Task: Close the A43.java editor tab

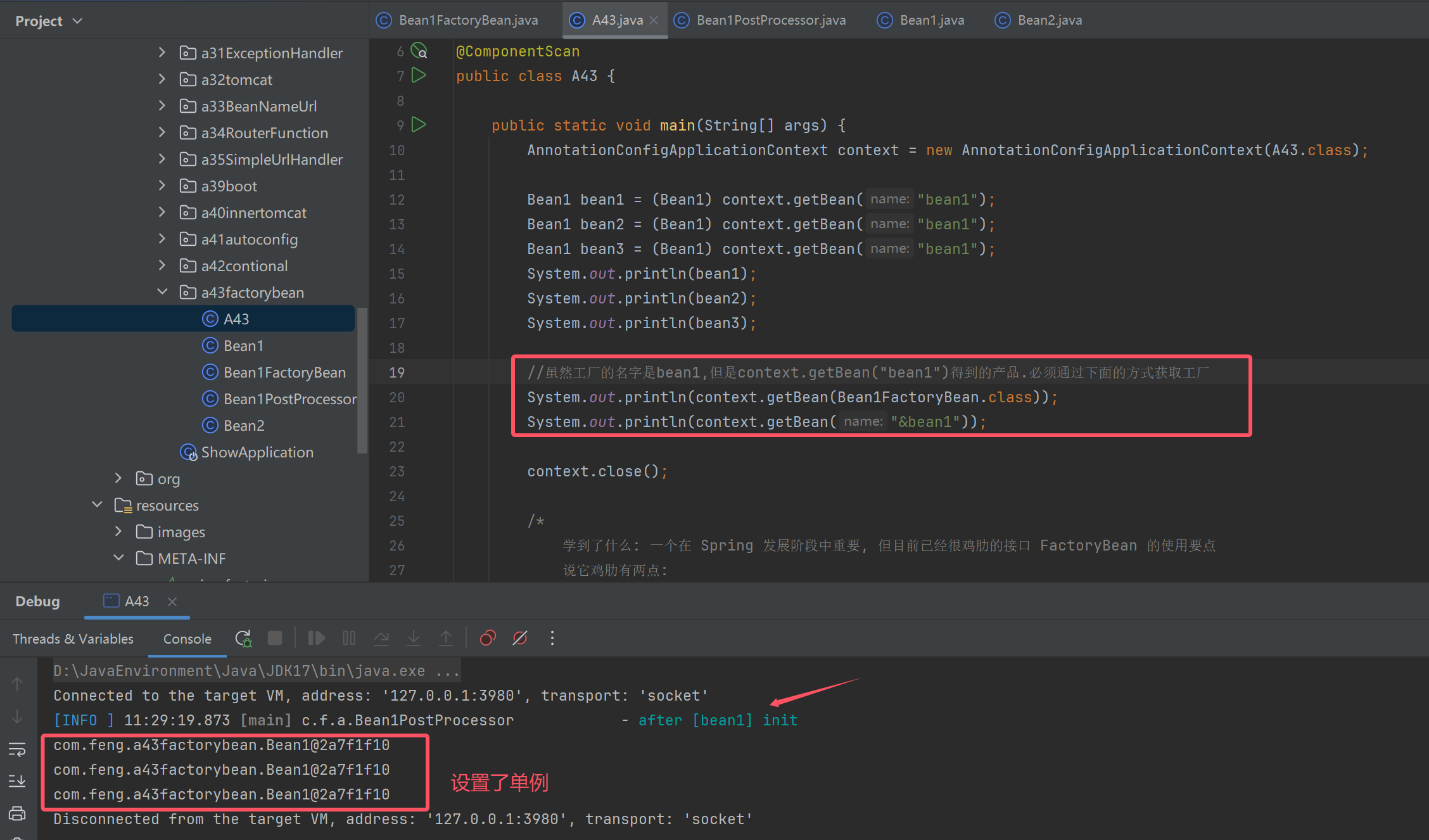Action: (654, 20)
